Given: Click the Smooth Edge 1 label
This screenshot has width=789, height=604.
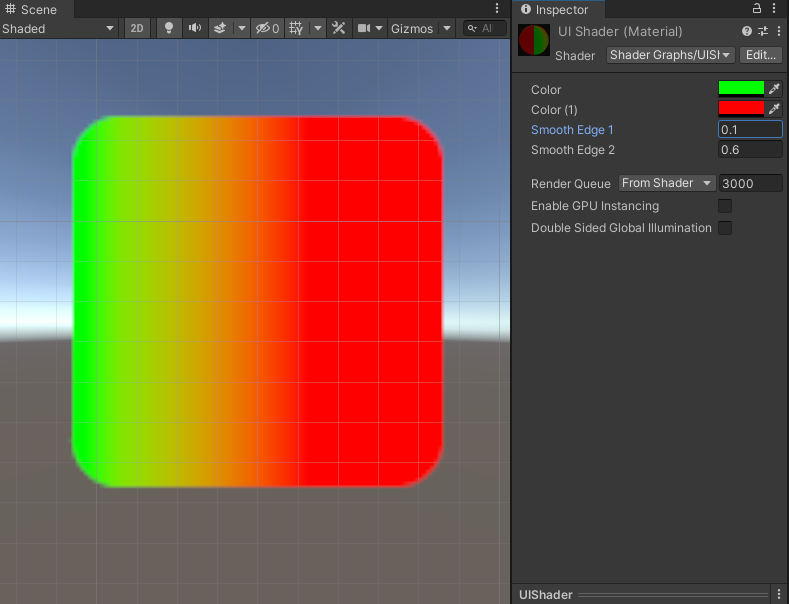Looking at the screenshot, I should [572, 130].
